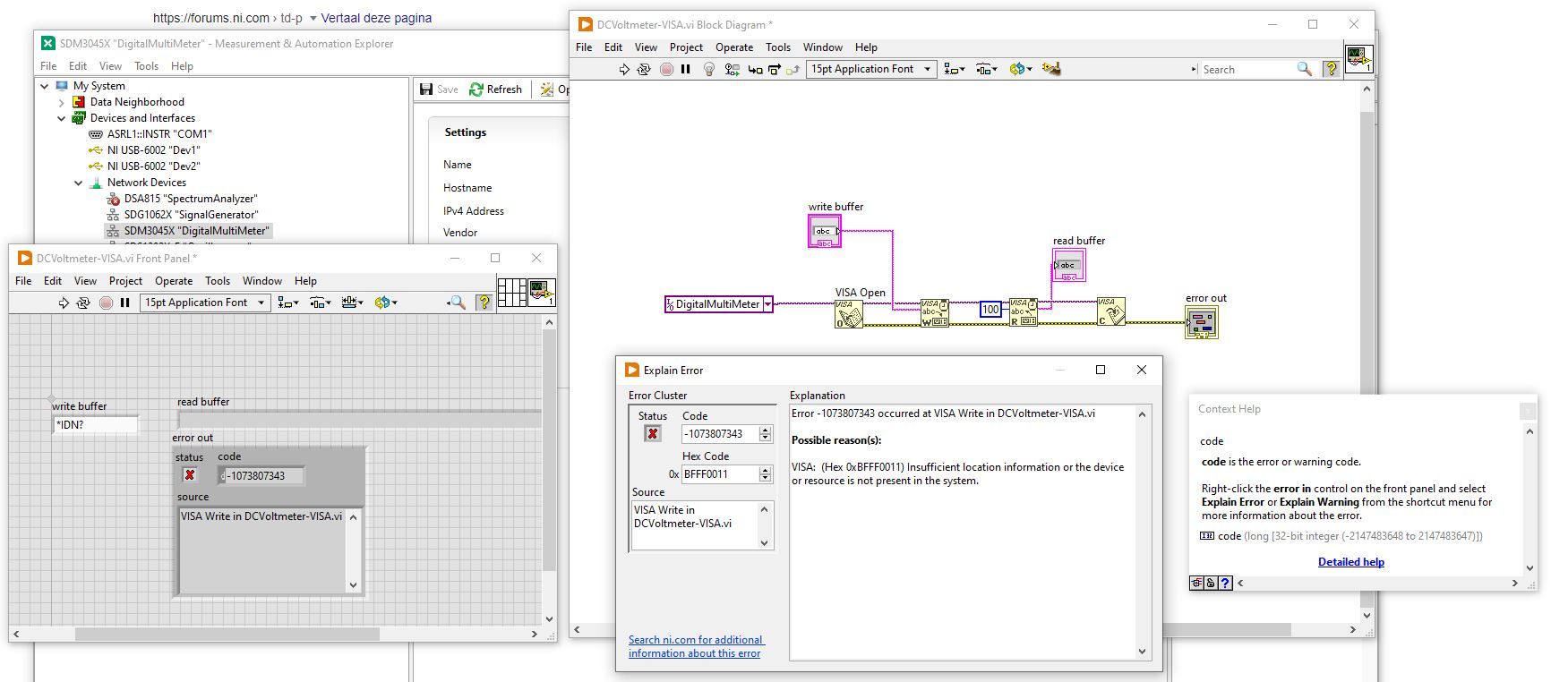Screen dimensions: 1568x682
Task: Click Abort Execution in Block Diagram toolbar
Action: tap(666, 69)
